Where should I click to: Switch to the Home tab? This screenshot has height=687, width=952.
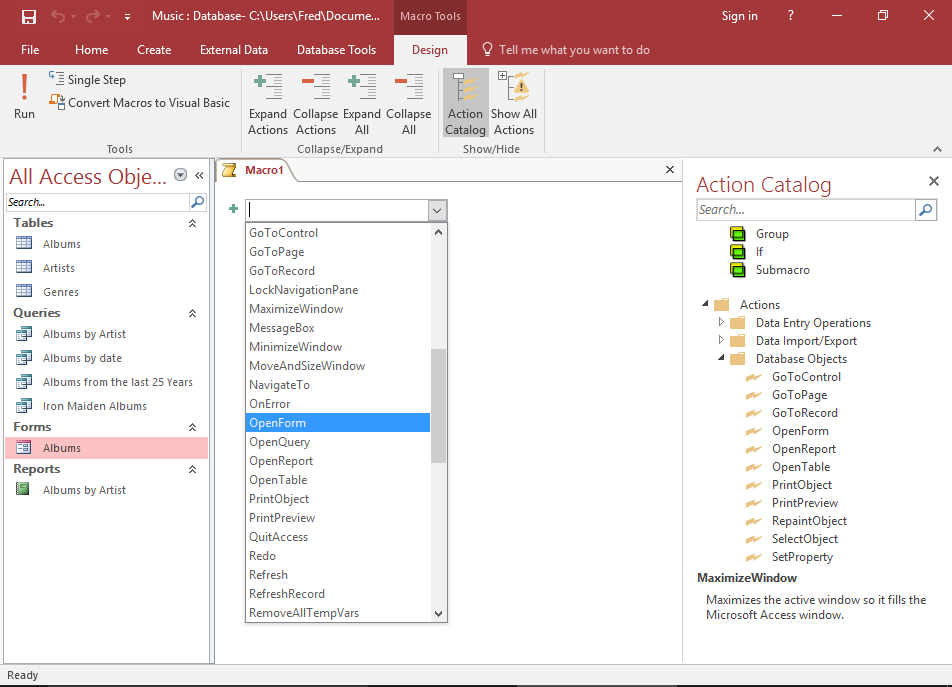click(x=92, y=50)
